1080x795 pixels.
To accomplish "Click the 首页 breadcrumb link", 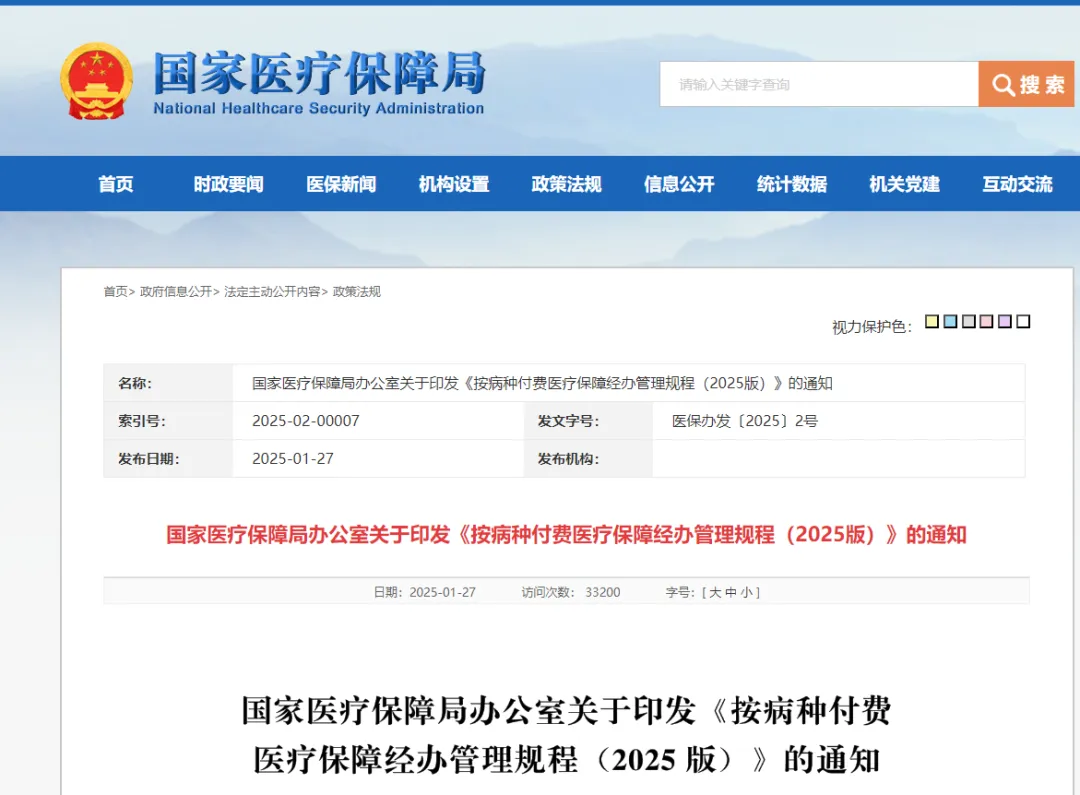I will (115, 291).
